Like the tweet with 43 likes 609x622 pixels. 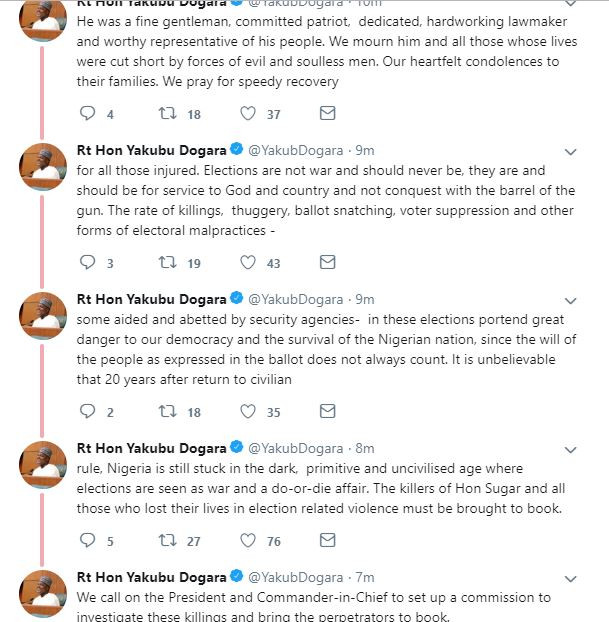[247, 263]
